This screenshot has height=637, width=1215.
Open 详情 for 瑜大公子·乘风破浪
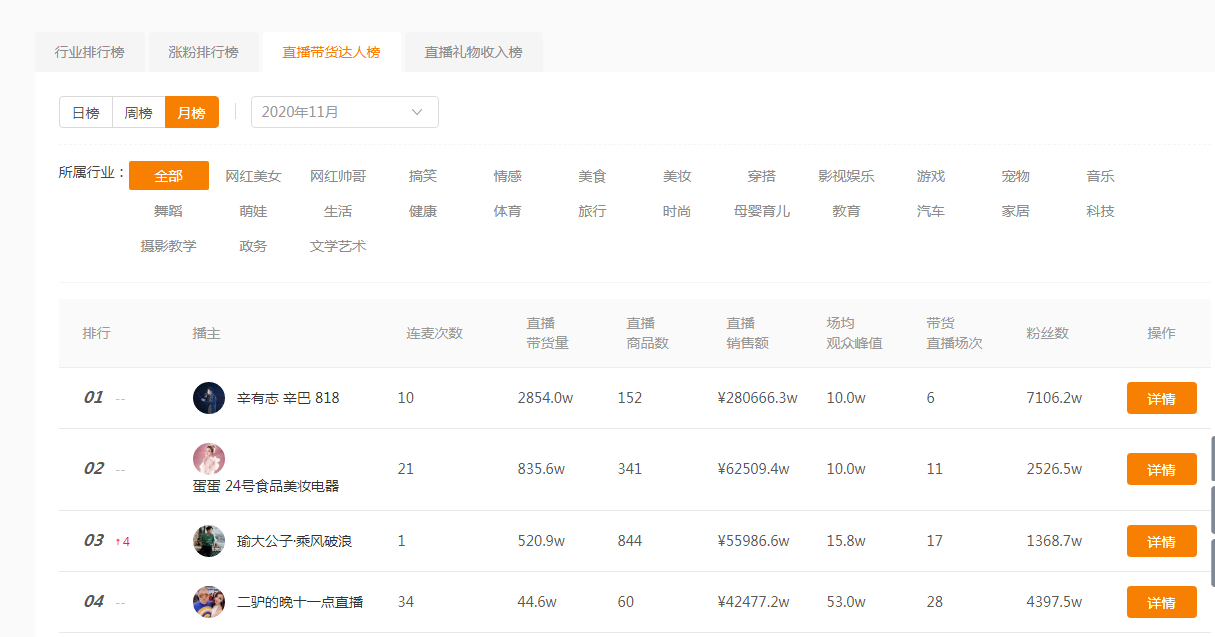1161,541
